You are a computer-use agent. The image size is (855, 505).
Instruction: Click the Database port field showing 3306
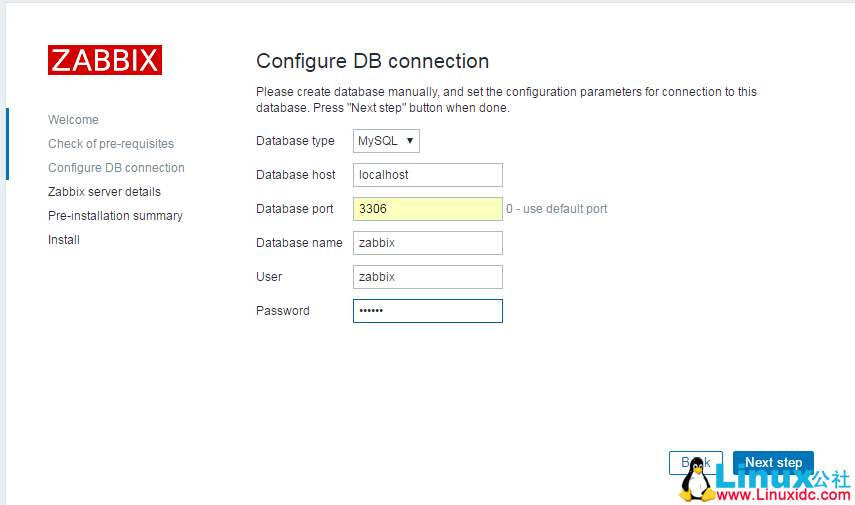point(427,209)
